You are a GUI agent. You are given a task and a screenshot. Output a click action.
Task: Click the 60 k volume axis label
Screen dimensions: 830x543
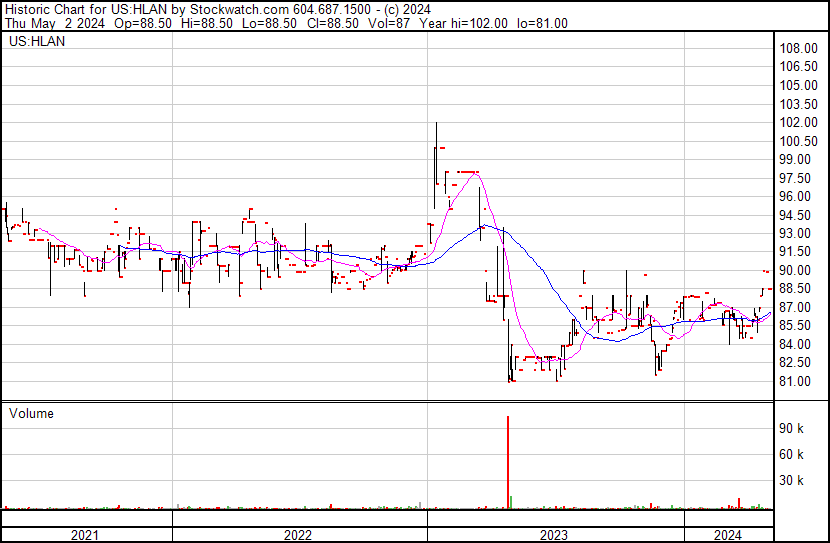pyautogui.click(x=793, y=454)
